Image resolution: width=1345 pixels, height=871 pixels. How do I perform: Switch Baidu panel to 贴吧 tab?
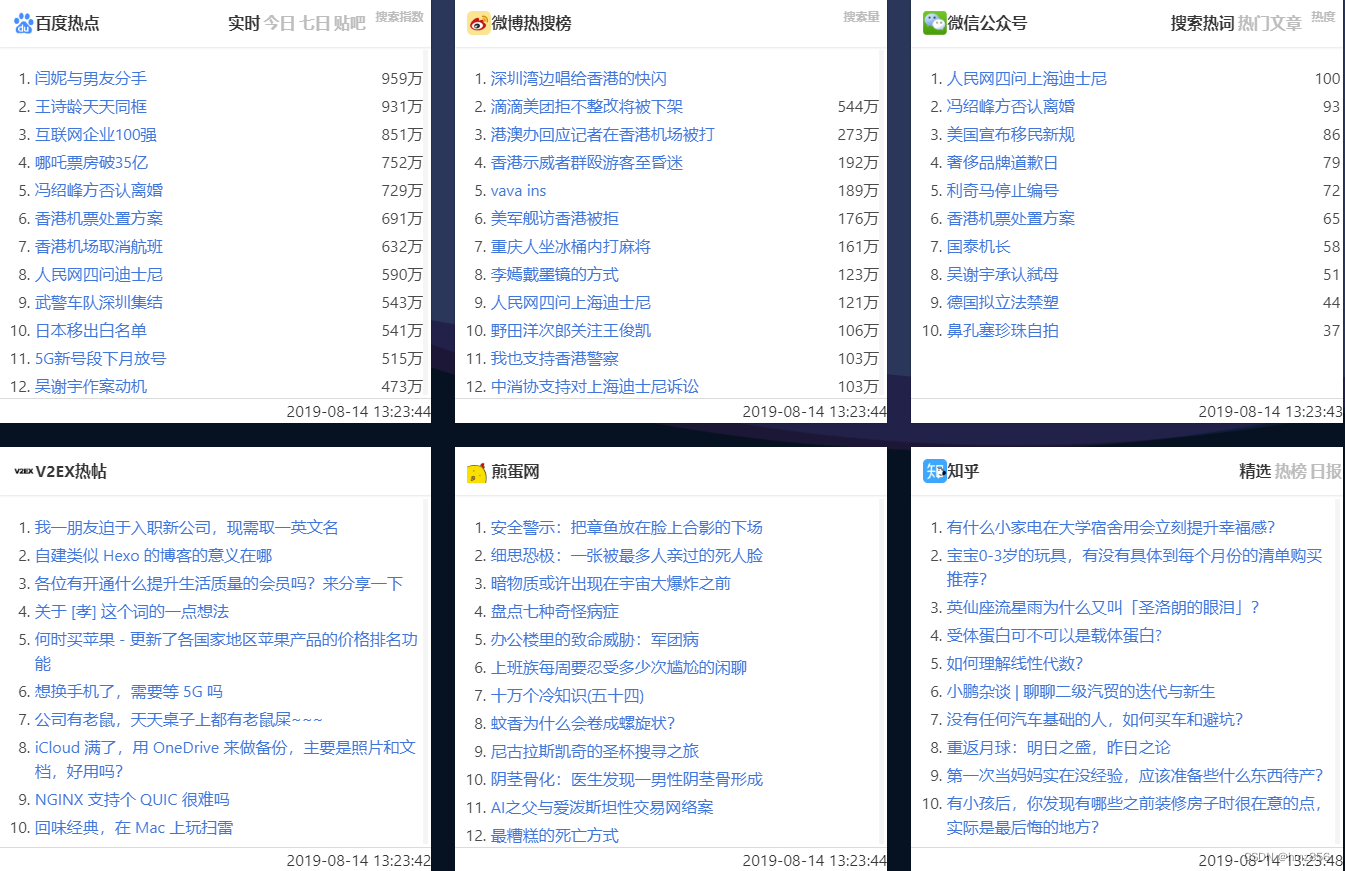(350, 23)
